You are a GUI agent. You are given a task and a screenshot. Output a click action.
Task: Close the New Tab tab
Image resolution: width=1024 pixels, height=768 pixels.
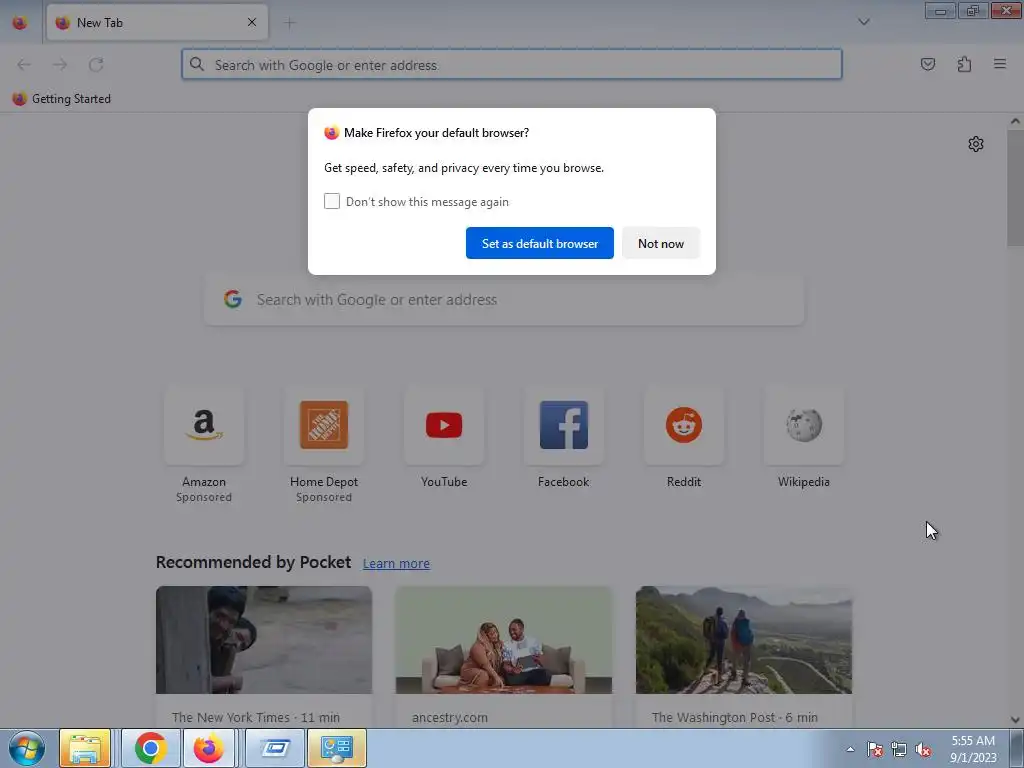click(x=251, y=22)
